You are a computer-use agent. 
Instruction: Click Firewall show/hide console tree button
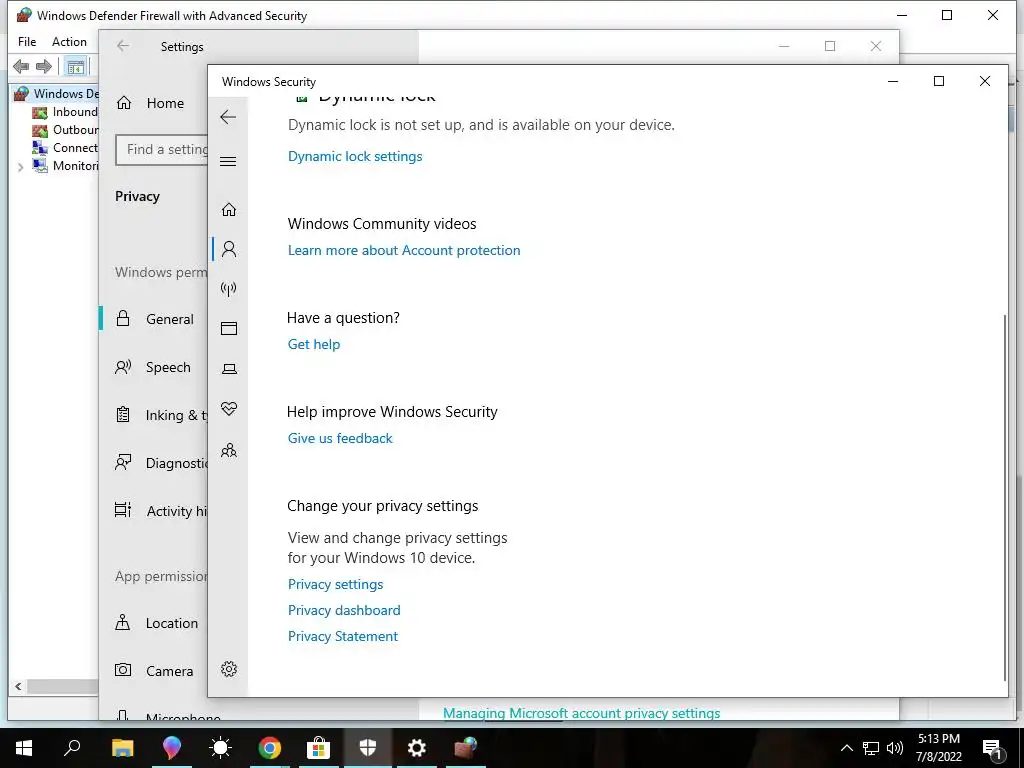[x=76, y=67]
